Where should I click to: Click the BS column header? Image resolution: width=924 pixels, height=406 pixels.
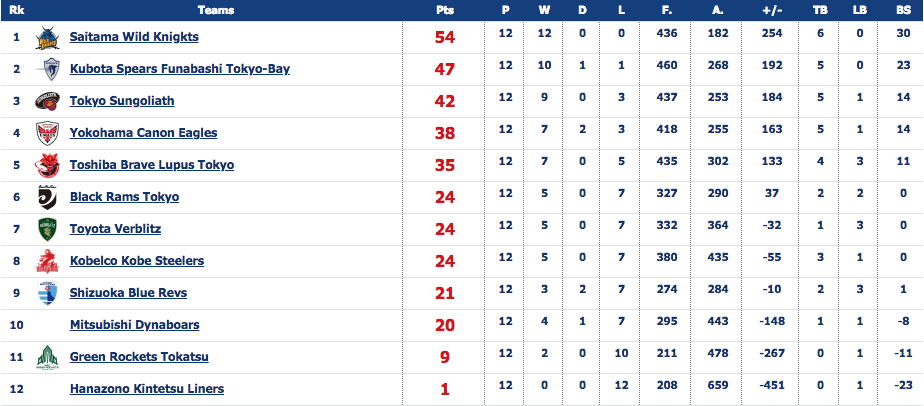[x=903, y=10]
